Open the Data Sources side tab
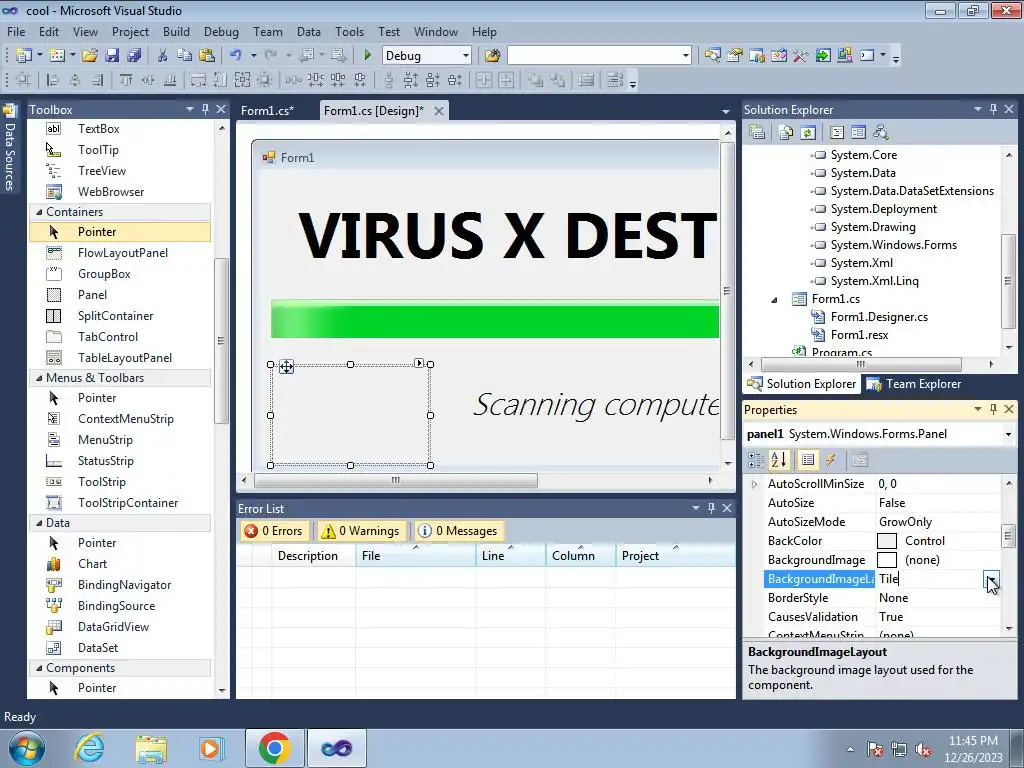Screen dimensions: 1024x768 tap(9, 149)
